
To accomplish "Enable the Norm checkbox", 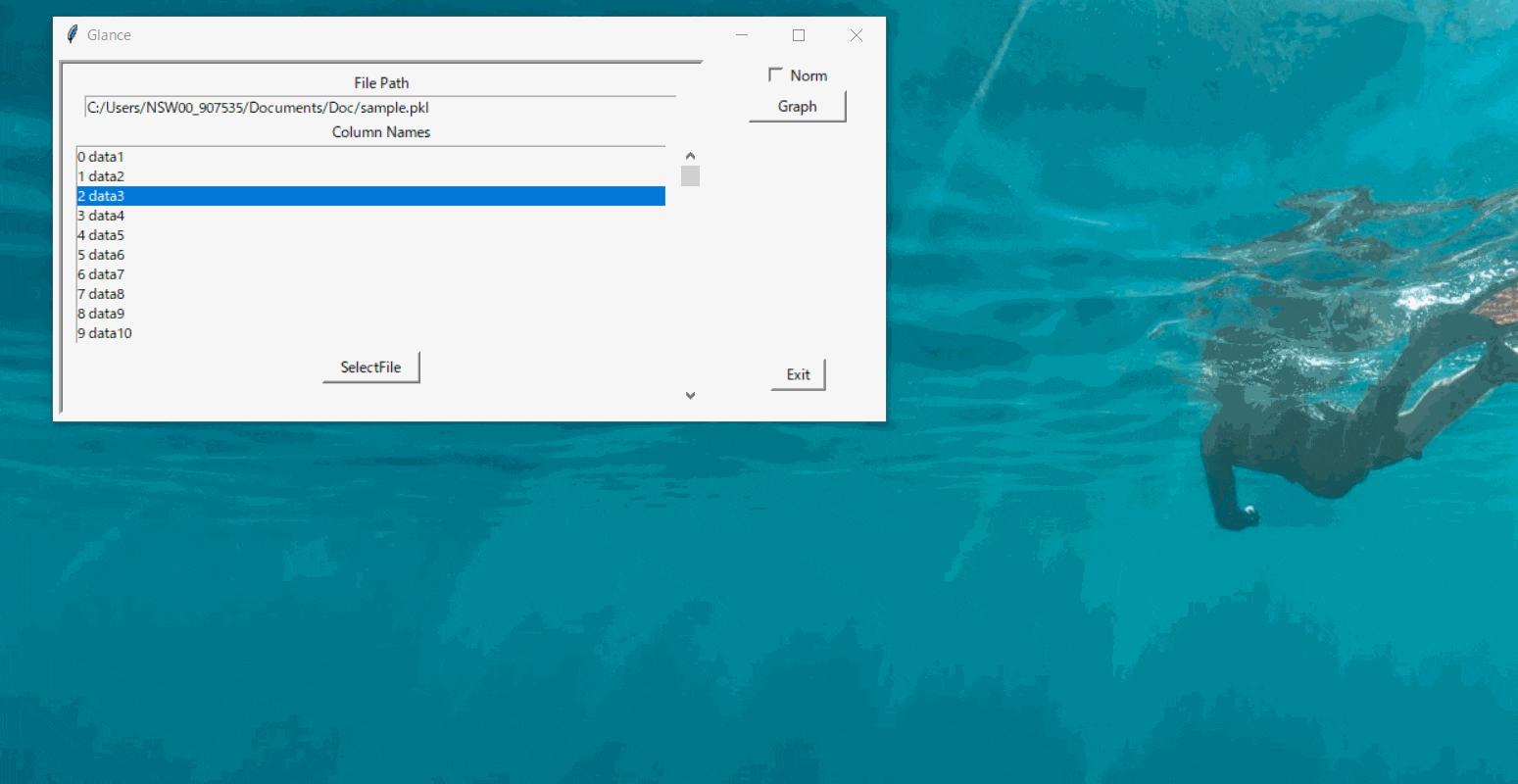I will 776,75.
